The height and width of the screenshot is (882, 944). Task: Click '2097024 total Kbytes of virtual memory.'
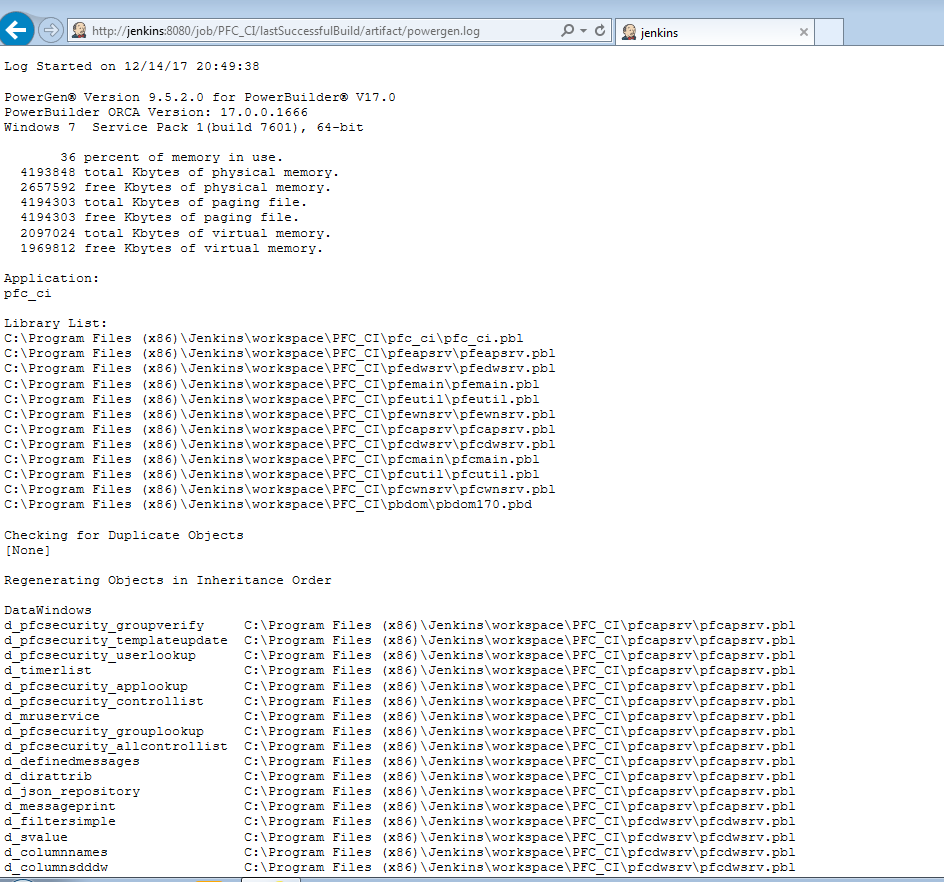[x=175, y=233]
